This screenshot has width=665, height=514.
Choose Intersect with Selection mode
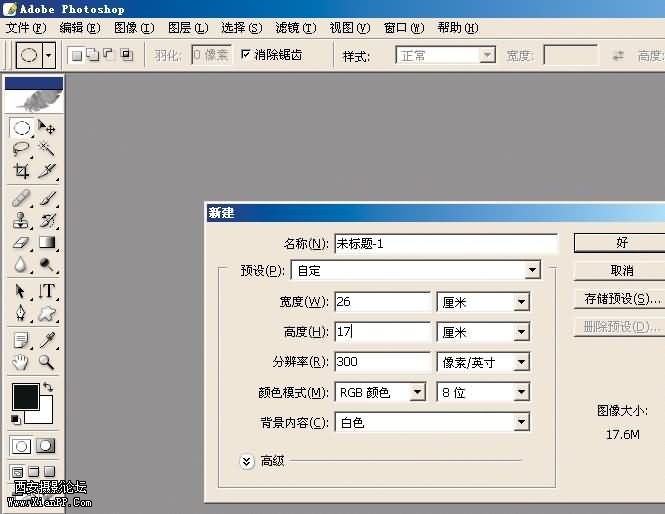point(126,54)
